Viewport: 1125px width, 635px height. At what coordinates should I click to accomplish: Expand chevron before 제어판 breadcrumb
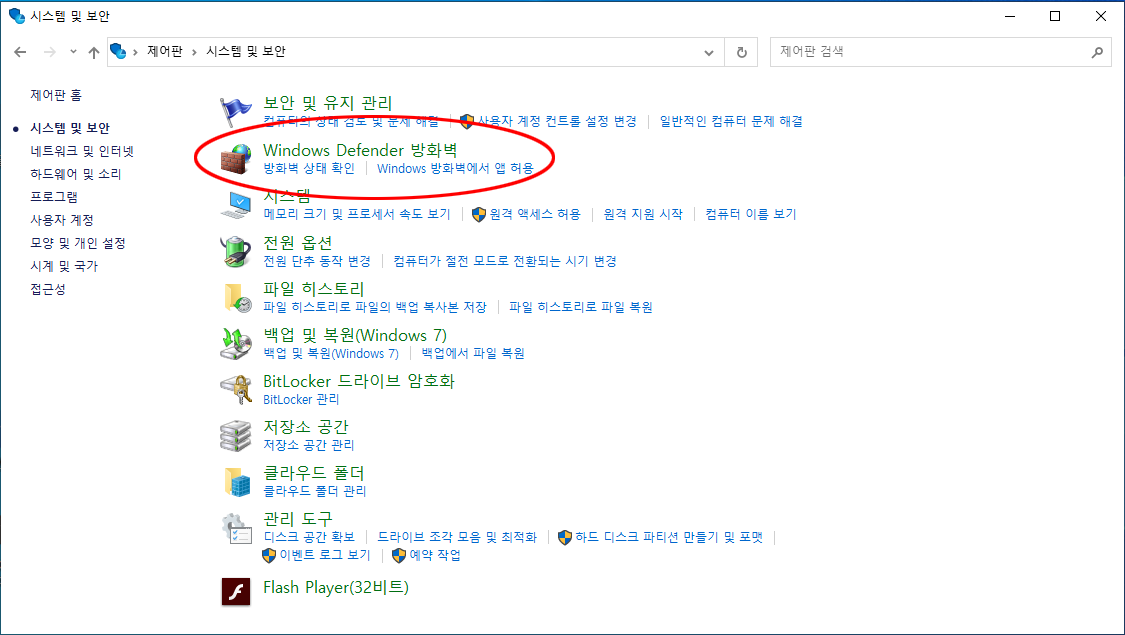pos(135,52)
